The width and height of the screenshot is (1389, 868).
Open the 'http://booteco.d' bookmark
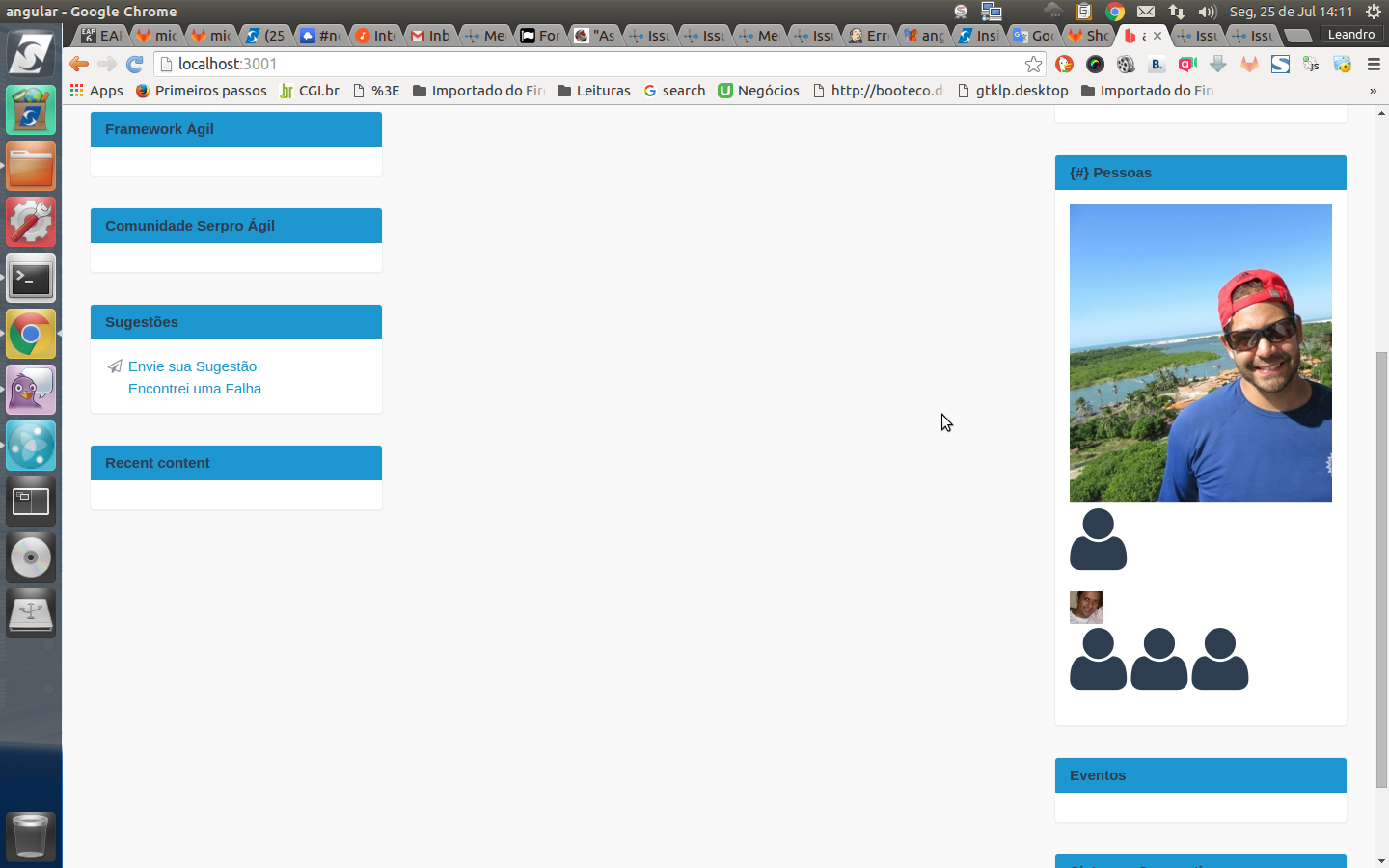click(878, 91)
